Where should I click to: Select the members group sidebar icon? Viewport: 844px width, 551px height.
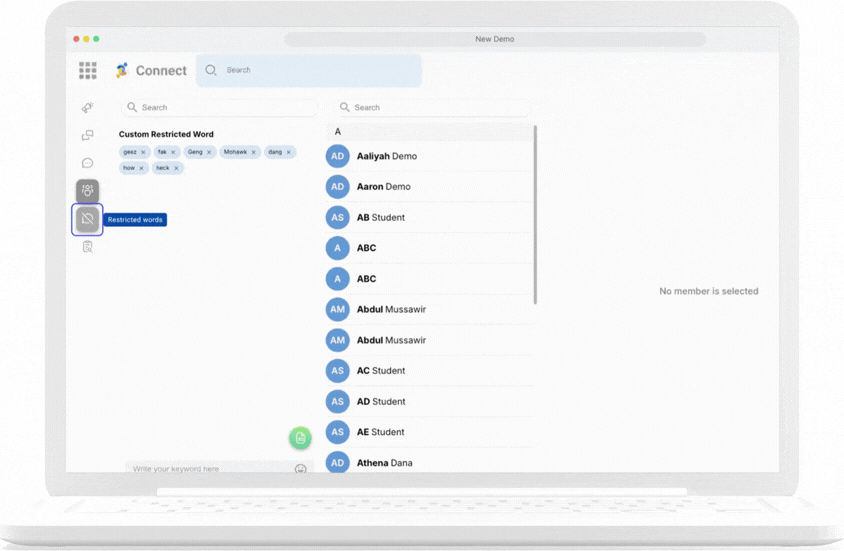tap(88, 190)
